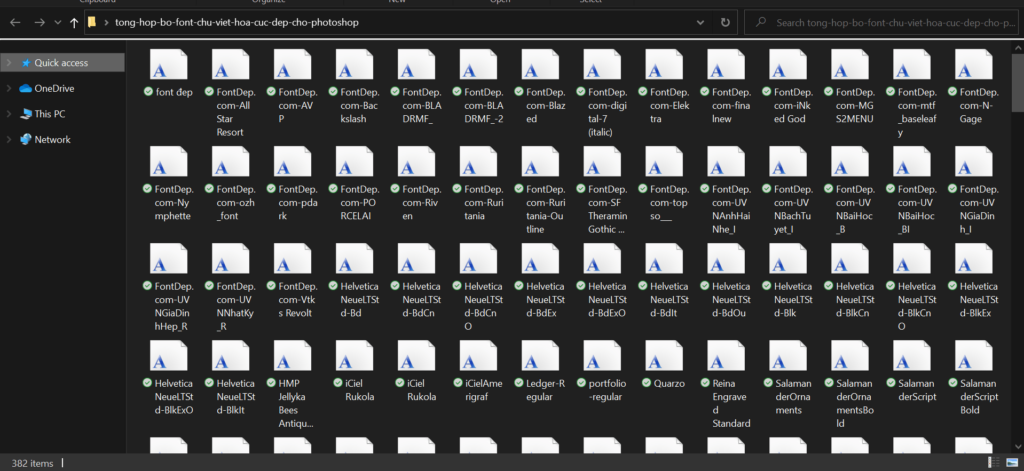Select FontDep.com-PORCELAI font file
Image resolution: width=1024 pixels, height=471 pixels.
pyautogui.click(x=354, y=182)
